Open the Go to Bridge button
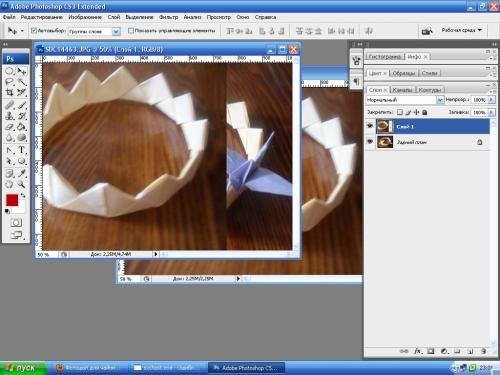 (427, 31)
